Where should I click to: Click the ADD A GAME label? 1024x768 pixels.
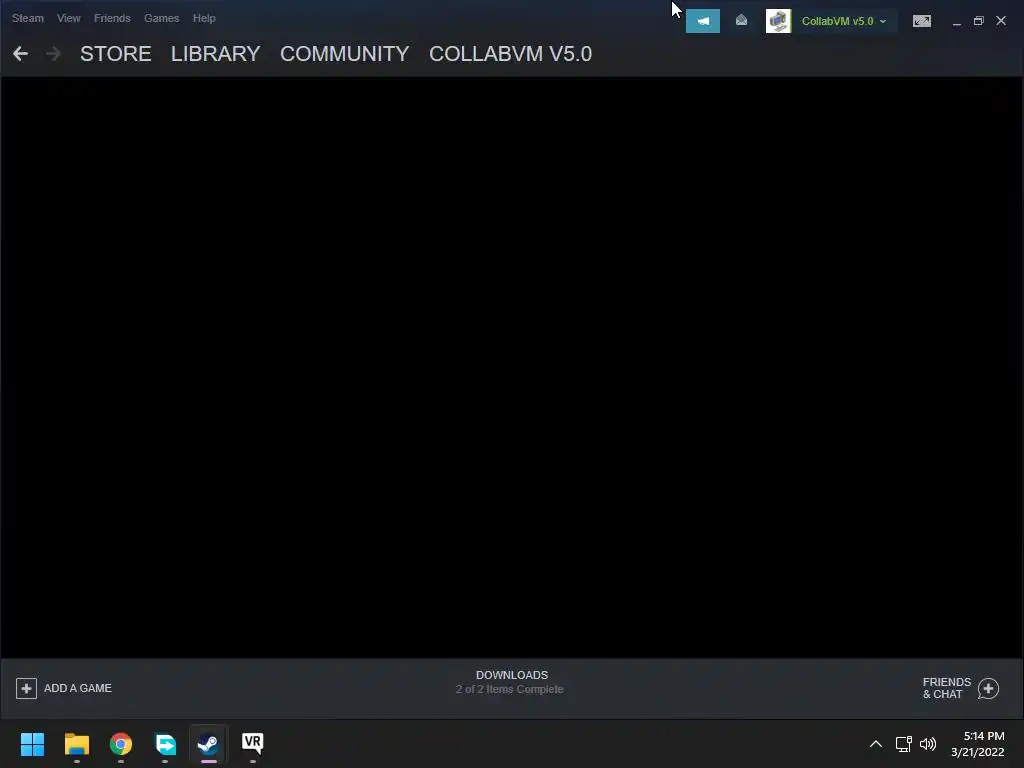point(78,688)
